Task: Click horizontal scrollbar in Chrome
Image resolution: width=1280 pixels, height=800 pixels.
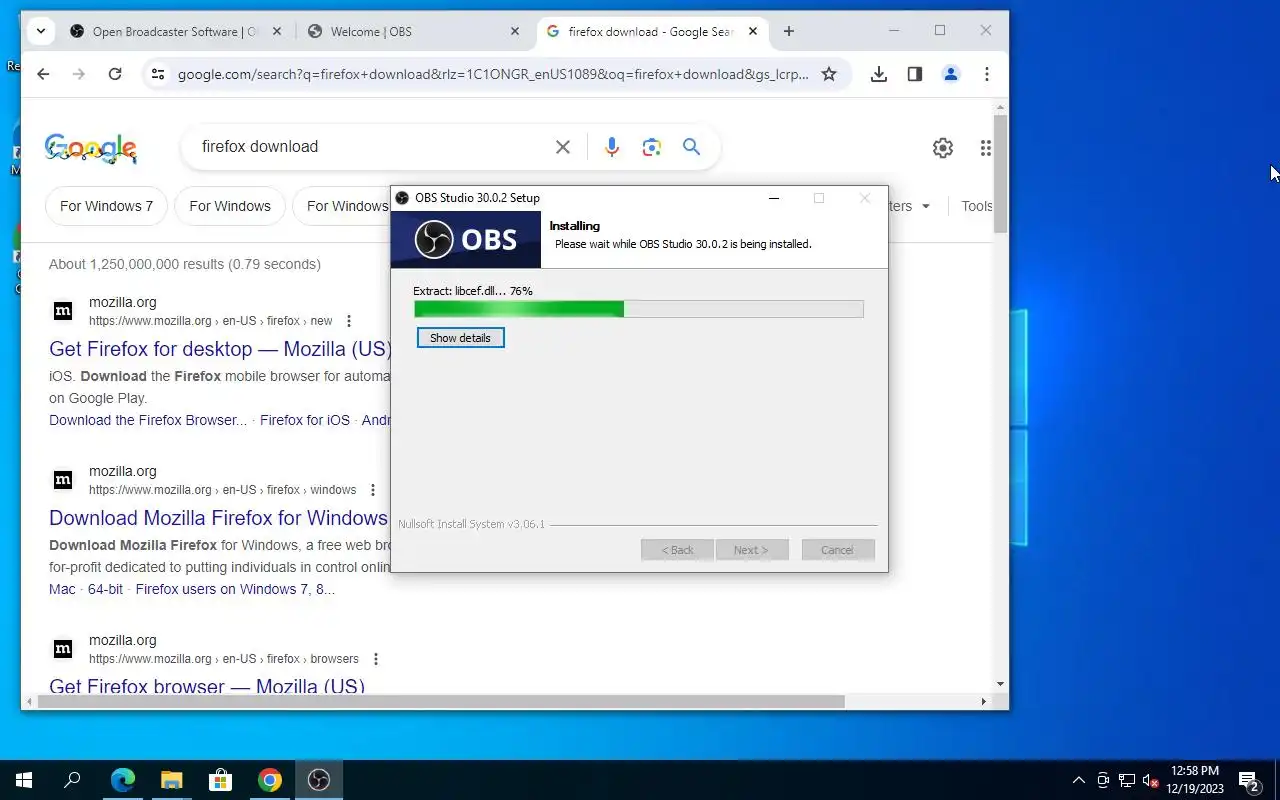Action: coord(442,702)
